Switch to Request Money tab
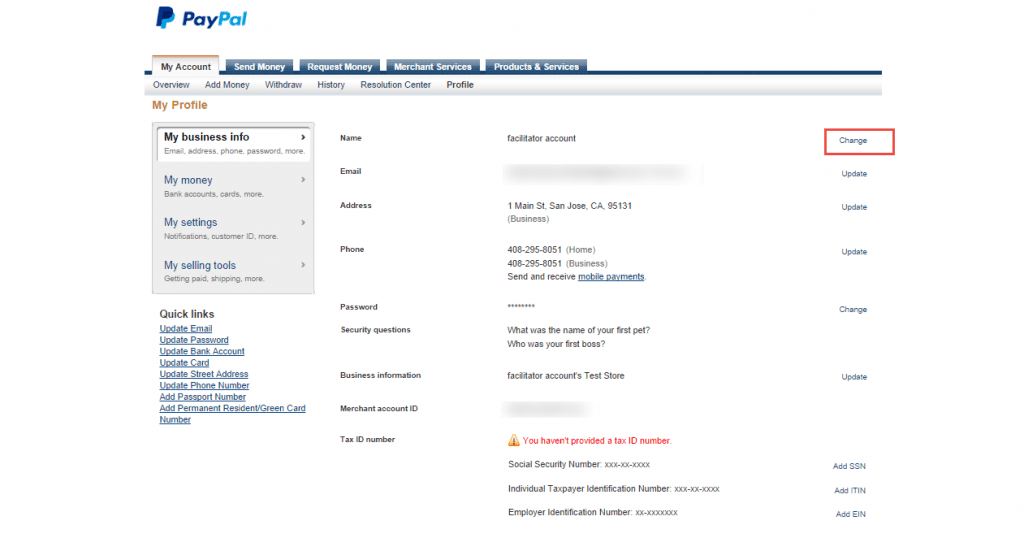The image size is (1024, 551). coord(340,67)
